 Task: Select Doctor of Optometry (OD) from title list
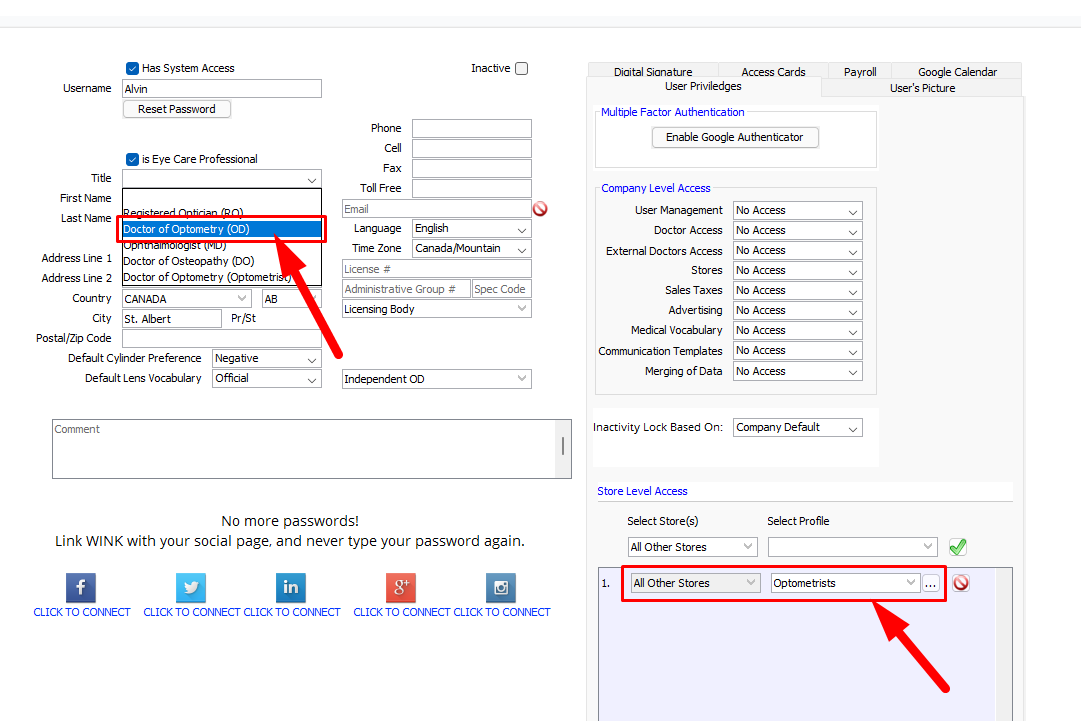pyautogui.click(x=221, y=229)
